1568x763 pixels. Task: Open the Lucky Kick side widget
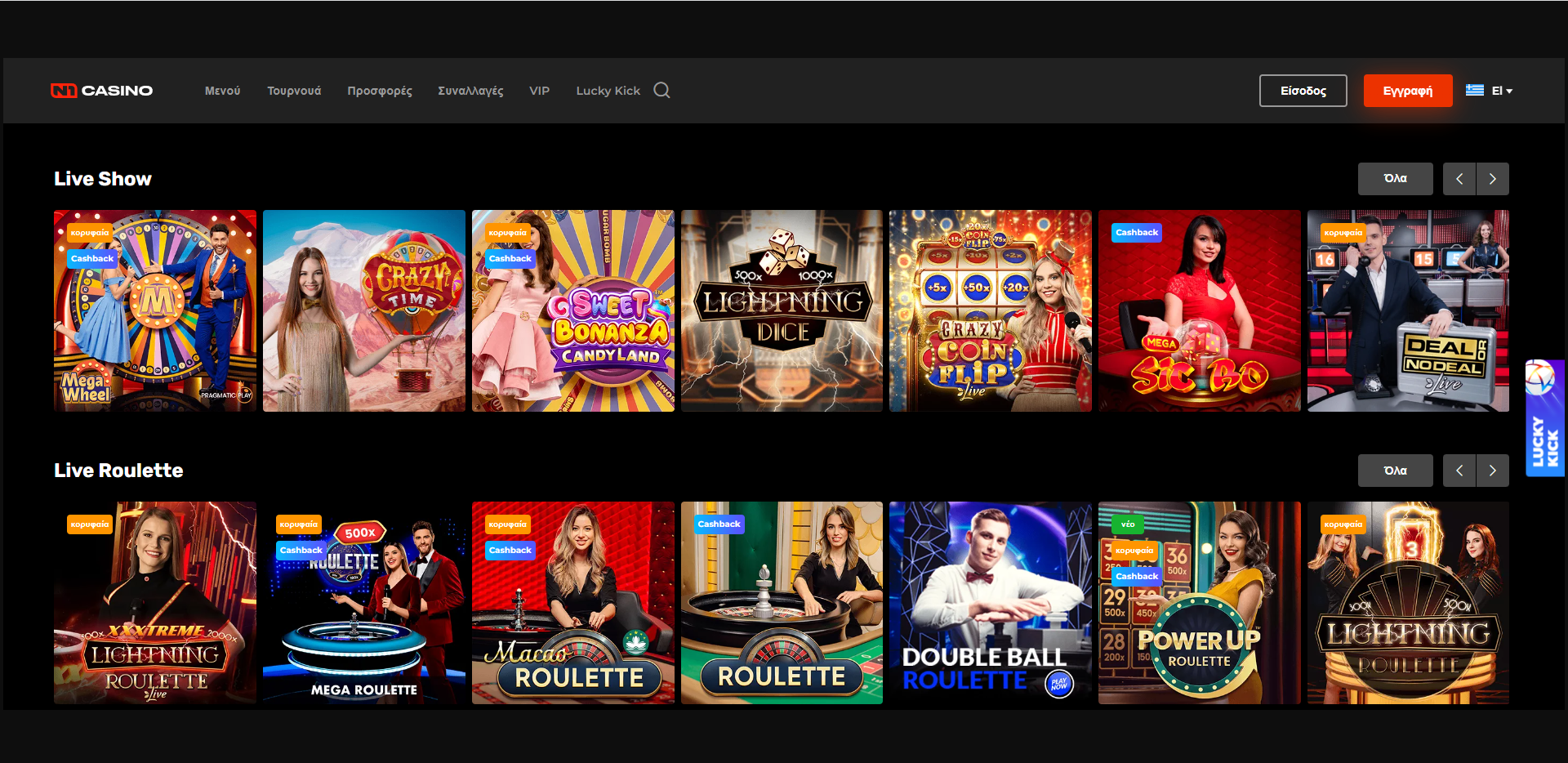(1544, 417)
